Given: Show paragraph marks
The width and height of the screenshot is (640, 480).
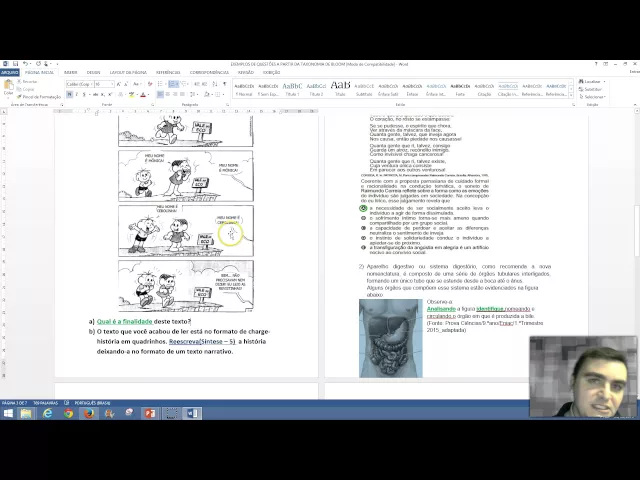Looking at the screenshot, I should coord(224,84).
